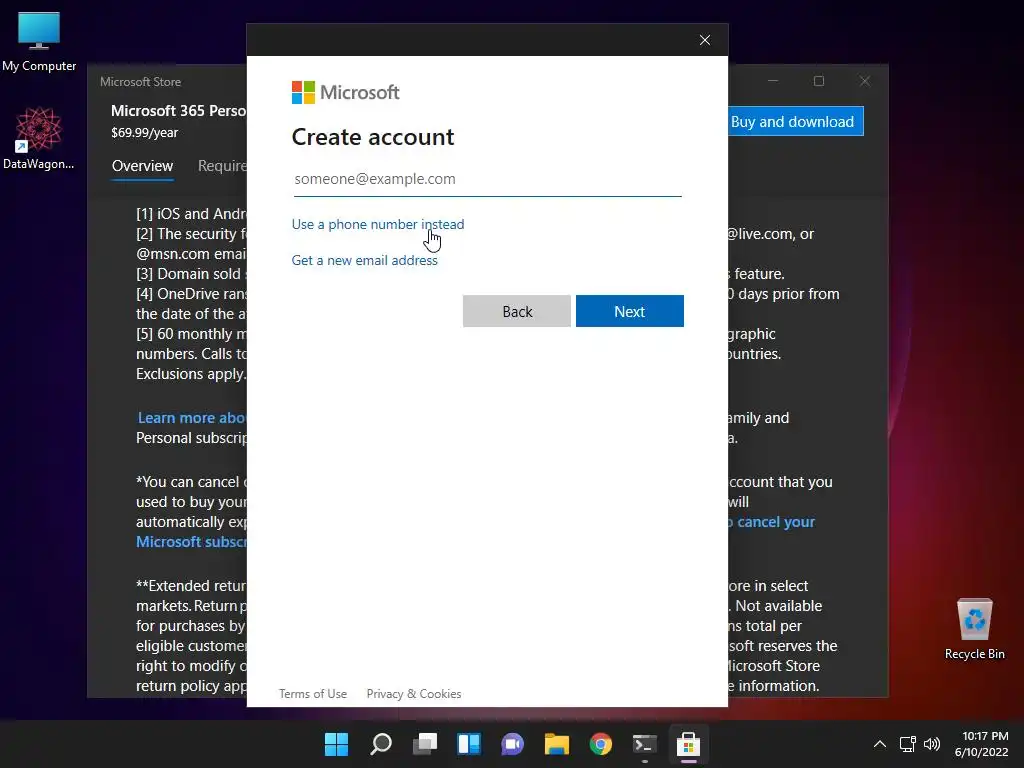The image size is (1024, 768).
Task: Click 'Use a phone number instead' link
Action: point(377,224)
